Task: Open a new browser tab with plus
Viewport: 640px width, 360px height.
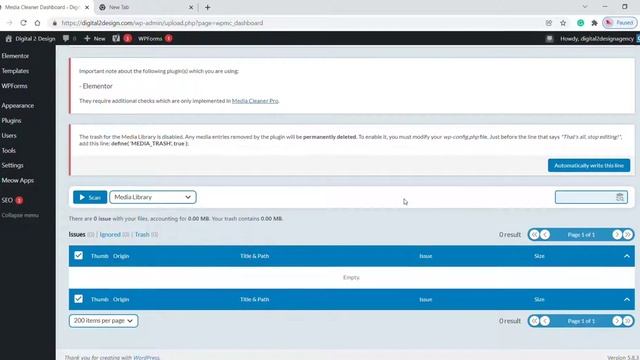Action: tap(207, 7)
